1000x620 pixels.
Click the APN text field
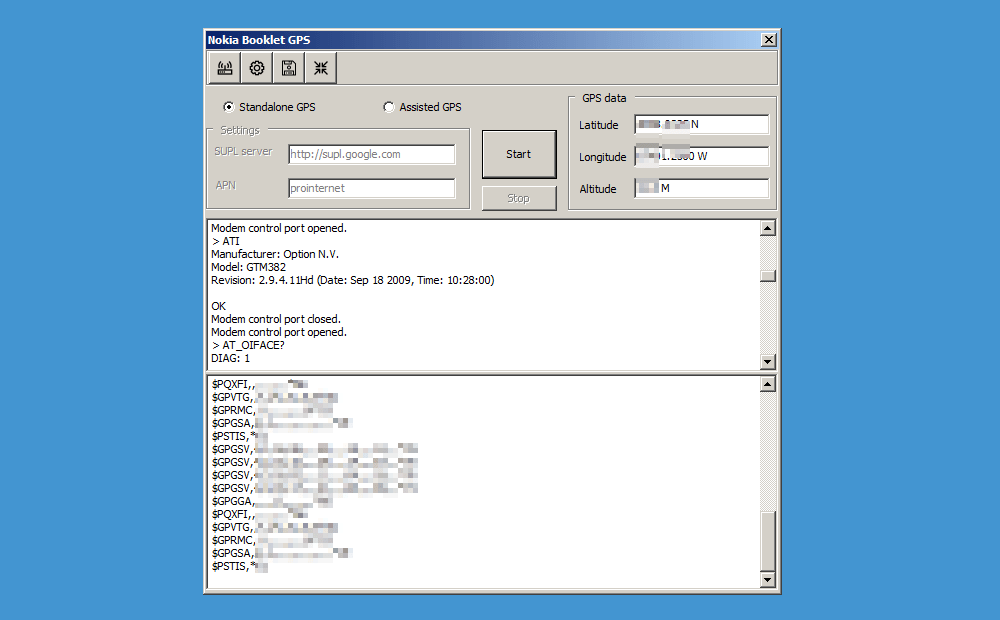[x=371, y=188]
